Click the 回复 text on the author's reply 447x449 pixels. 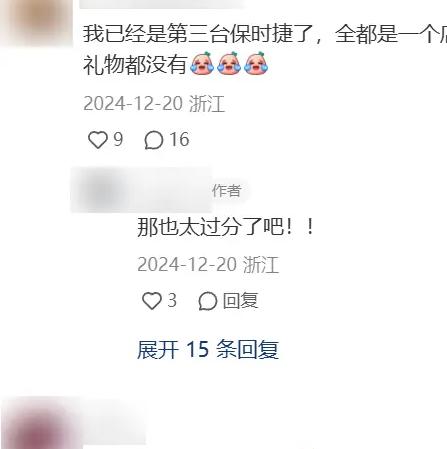pos(240,301)
